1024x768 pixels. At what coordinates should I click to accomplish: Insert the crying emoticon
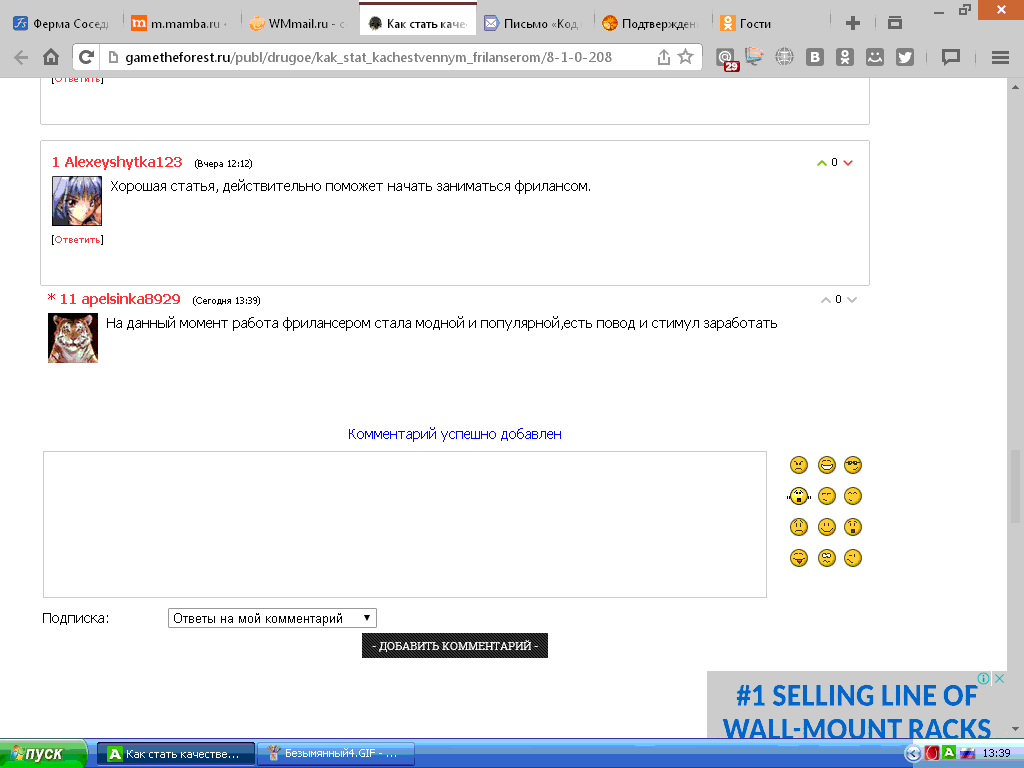click(799, 496)
